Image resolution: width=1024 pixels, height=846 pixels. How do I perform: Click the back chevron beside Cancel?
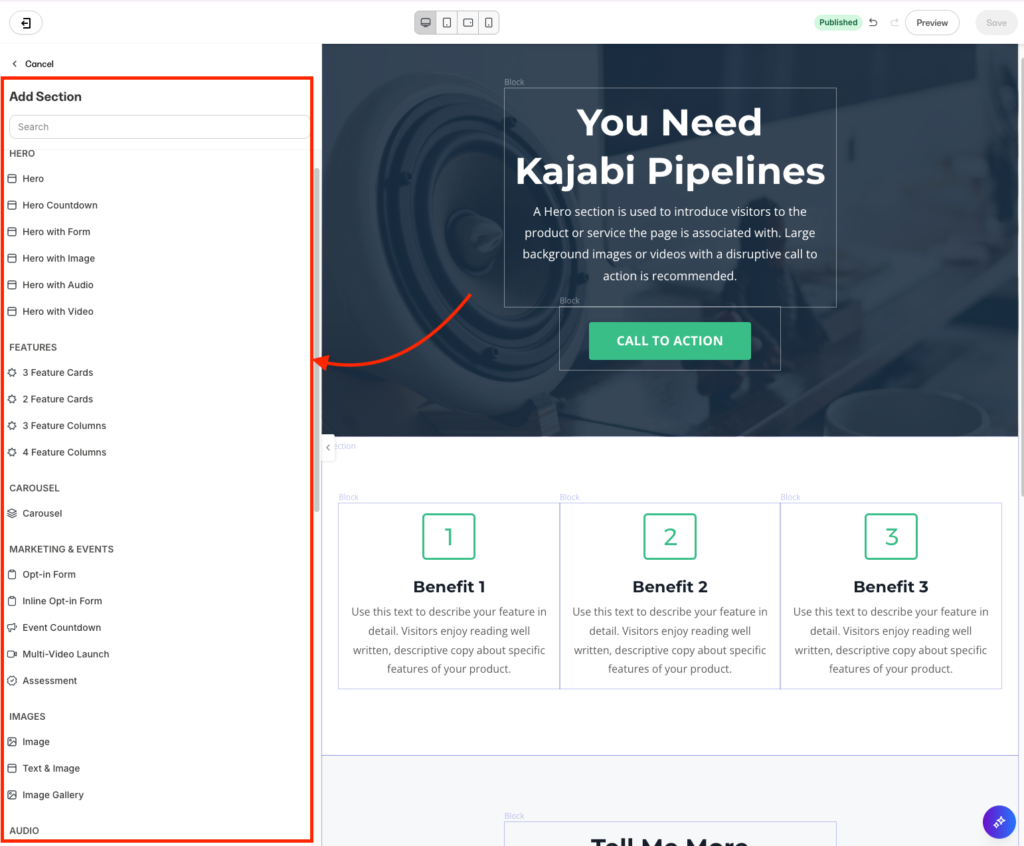14,63
